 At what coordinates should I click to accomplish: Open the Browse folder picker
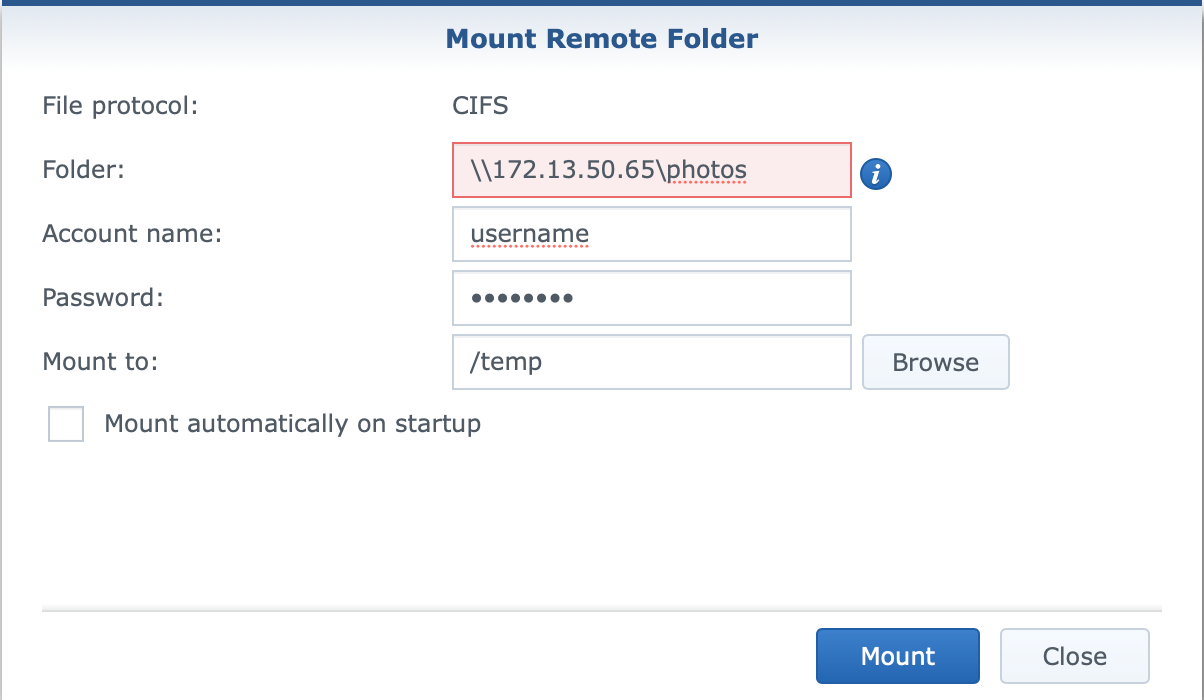936,362
